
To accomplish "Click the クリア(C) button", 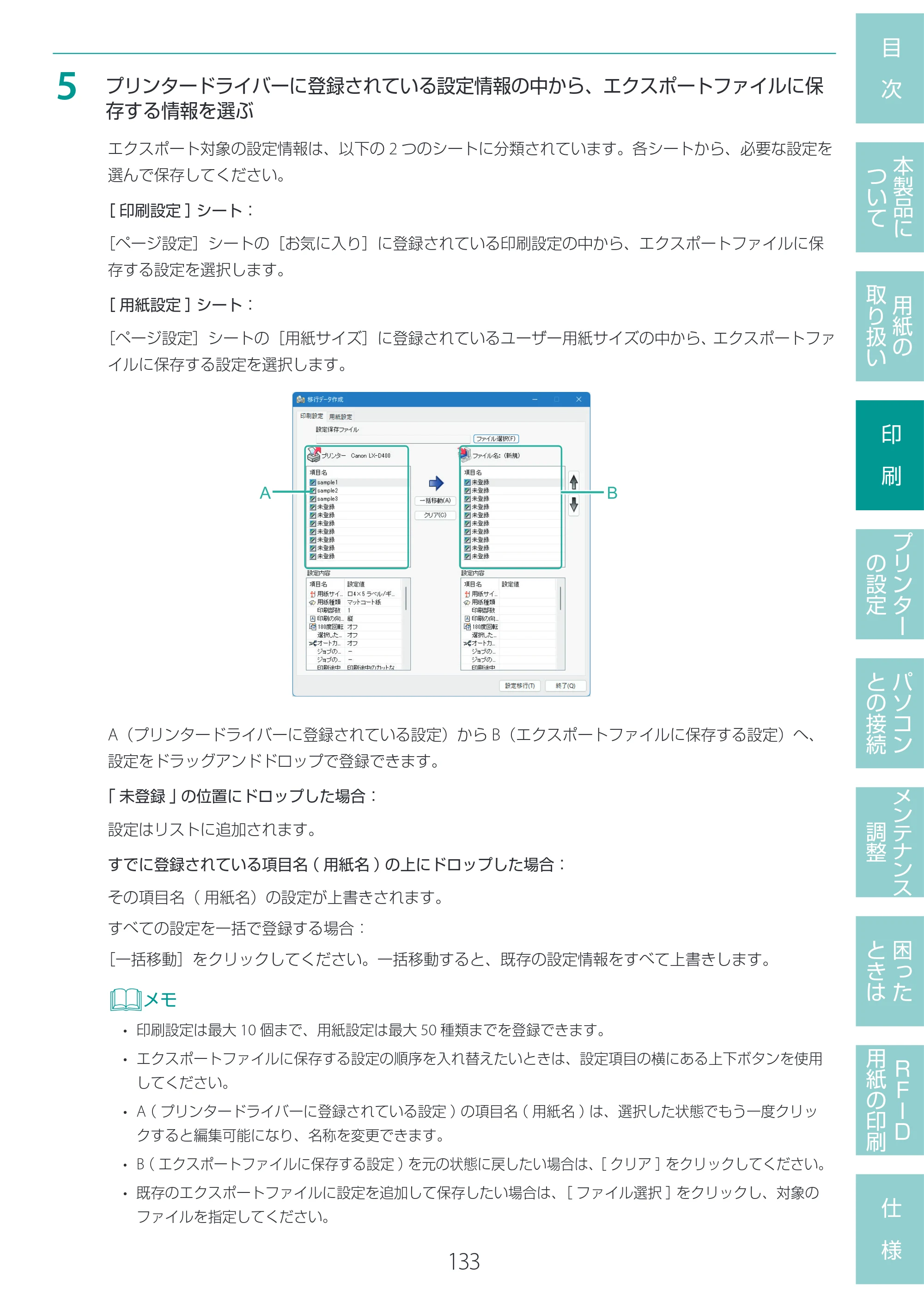I will point(435,515).
